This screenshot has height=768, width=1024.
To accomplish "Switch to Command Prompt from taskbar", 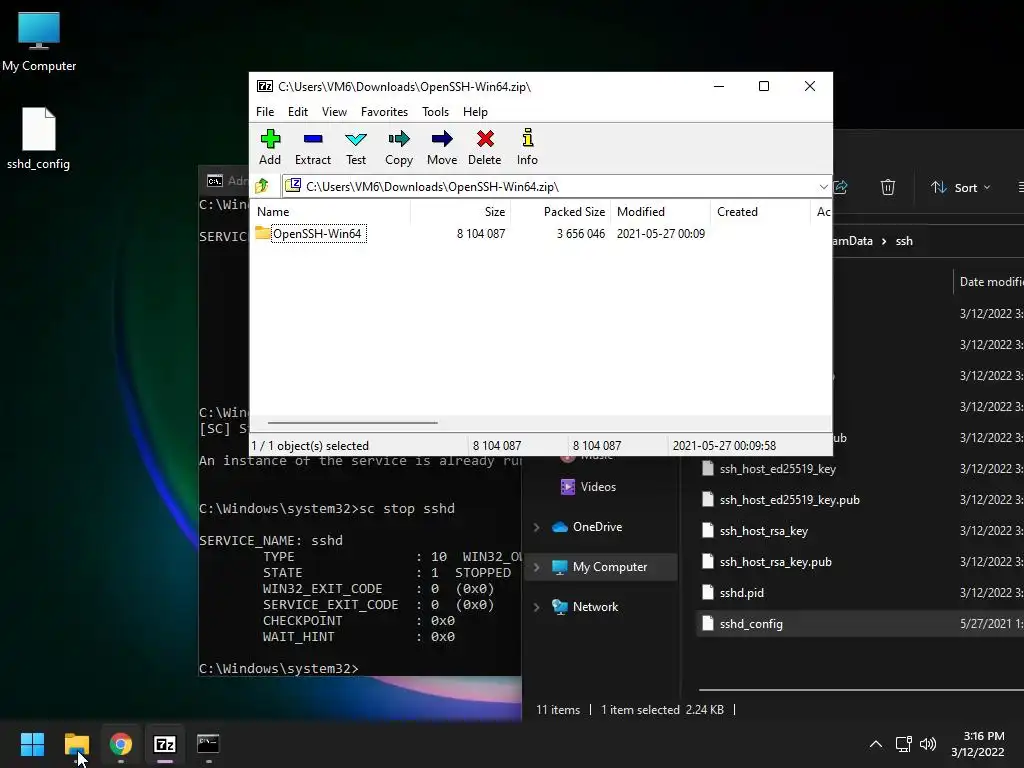I will click(208, 744).
